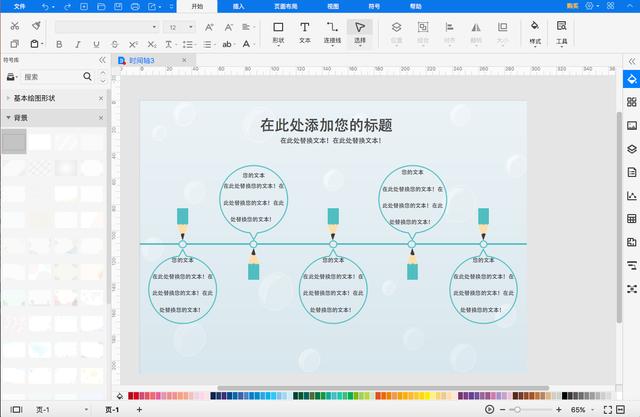This screenshot has height=417, width=640.
Task: Toggle strikethrough formatting
Action: click(115, 44)
